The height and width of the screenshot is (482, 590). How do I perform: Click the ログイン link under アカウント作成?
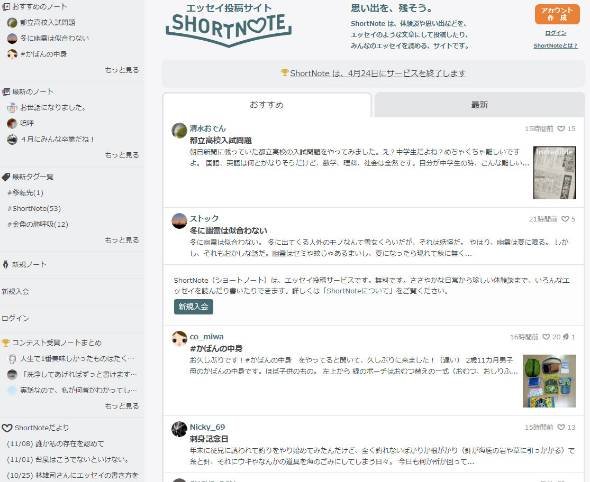click(x=556, y=33)
